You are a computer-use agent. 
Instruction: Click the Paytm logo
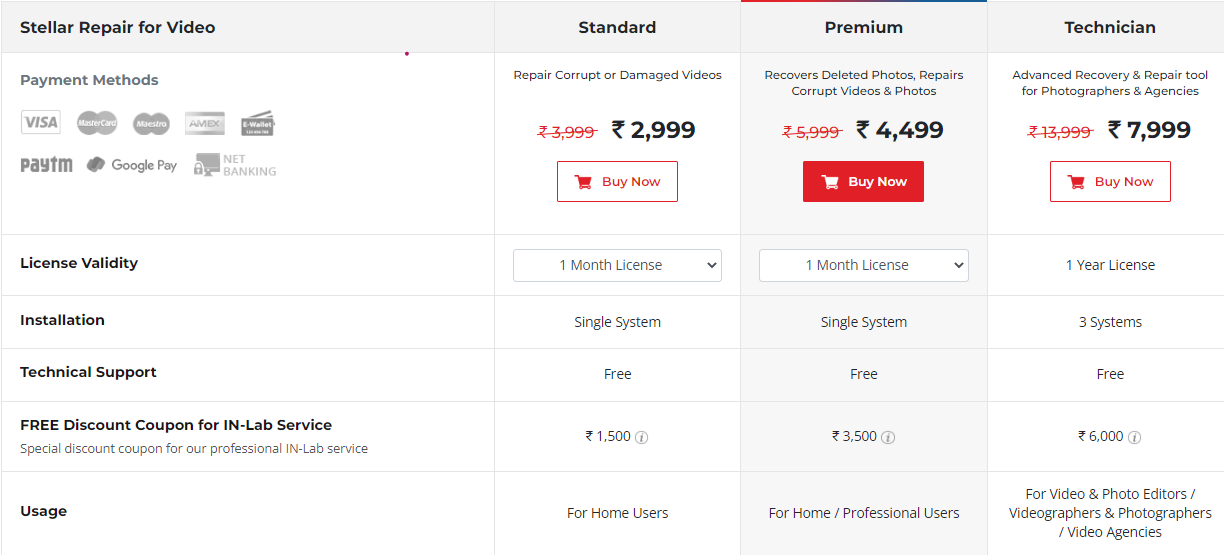[46, 165]
